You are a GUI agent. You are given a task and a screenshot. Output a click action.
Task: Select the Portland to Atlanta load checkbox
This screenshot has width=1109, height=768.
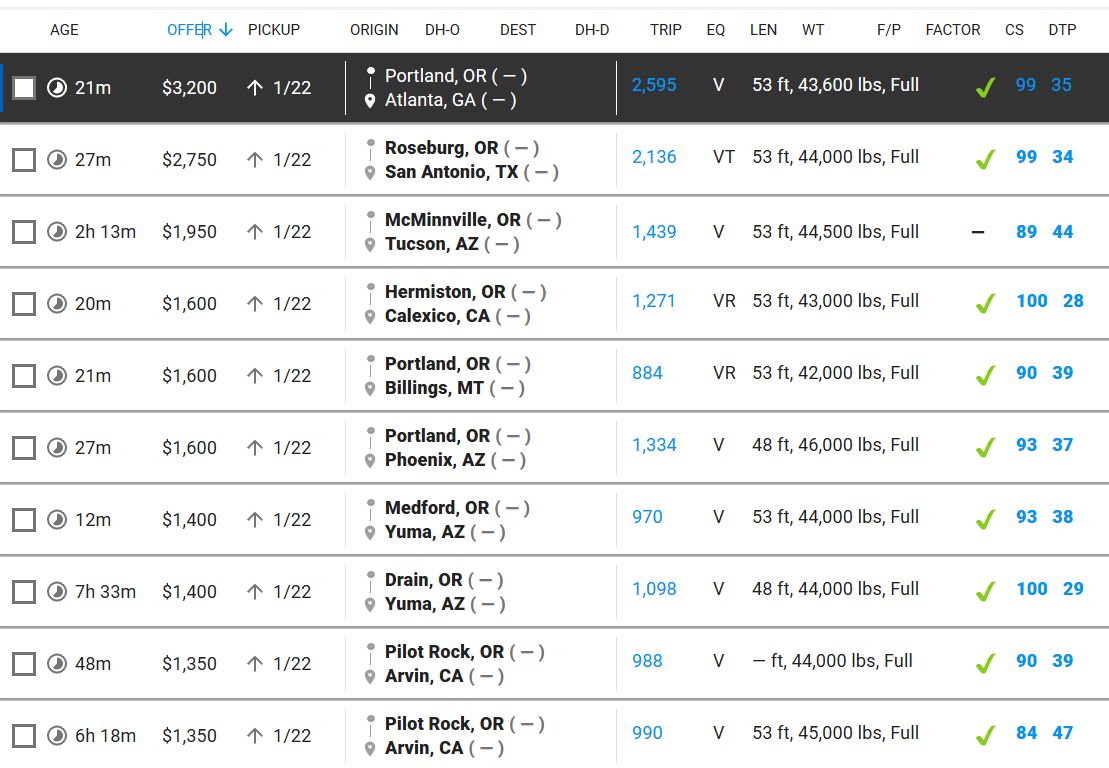(x=24, y=88)
